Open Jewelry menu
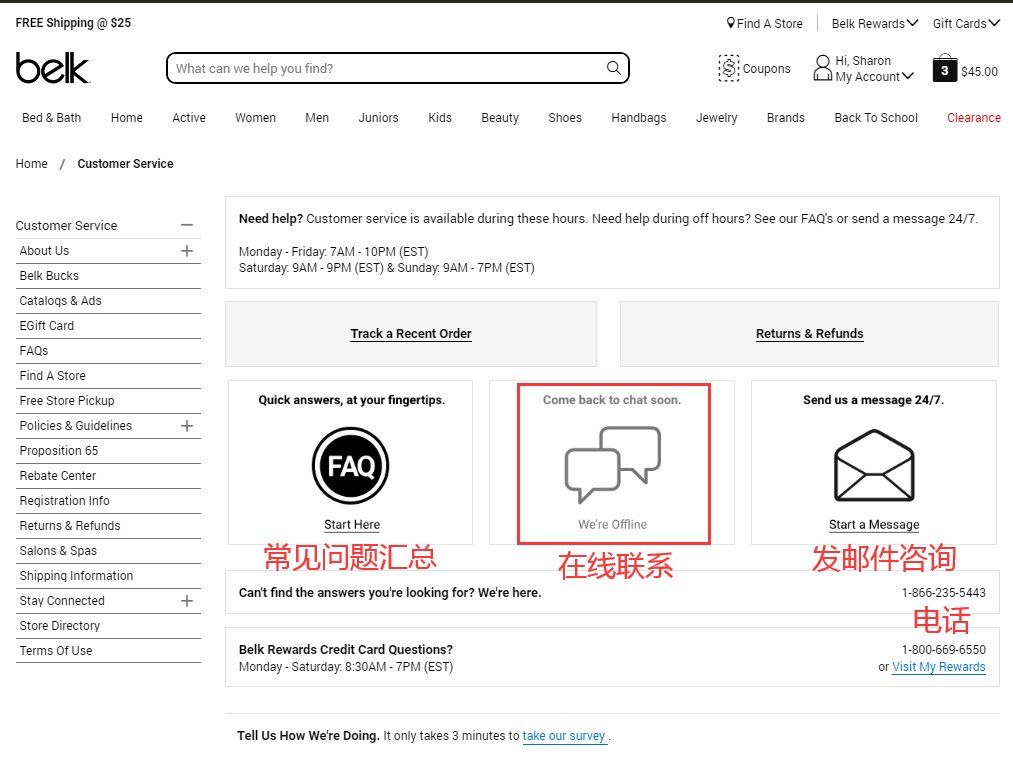This screenshot has height=773, width=1013. (x=716, y=118)
